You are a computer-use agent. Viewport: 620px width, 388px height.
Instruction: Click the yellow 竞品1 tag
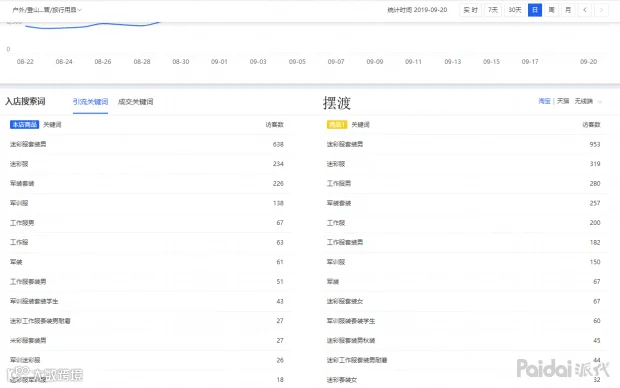click(337, 125)
